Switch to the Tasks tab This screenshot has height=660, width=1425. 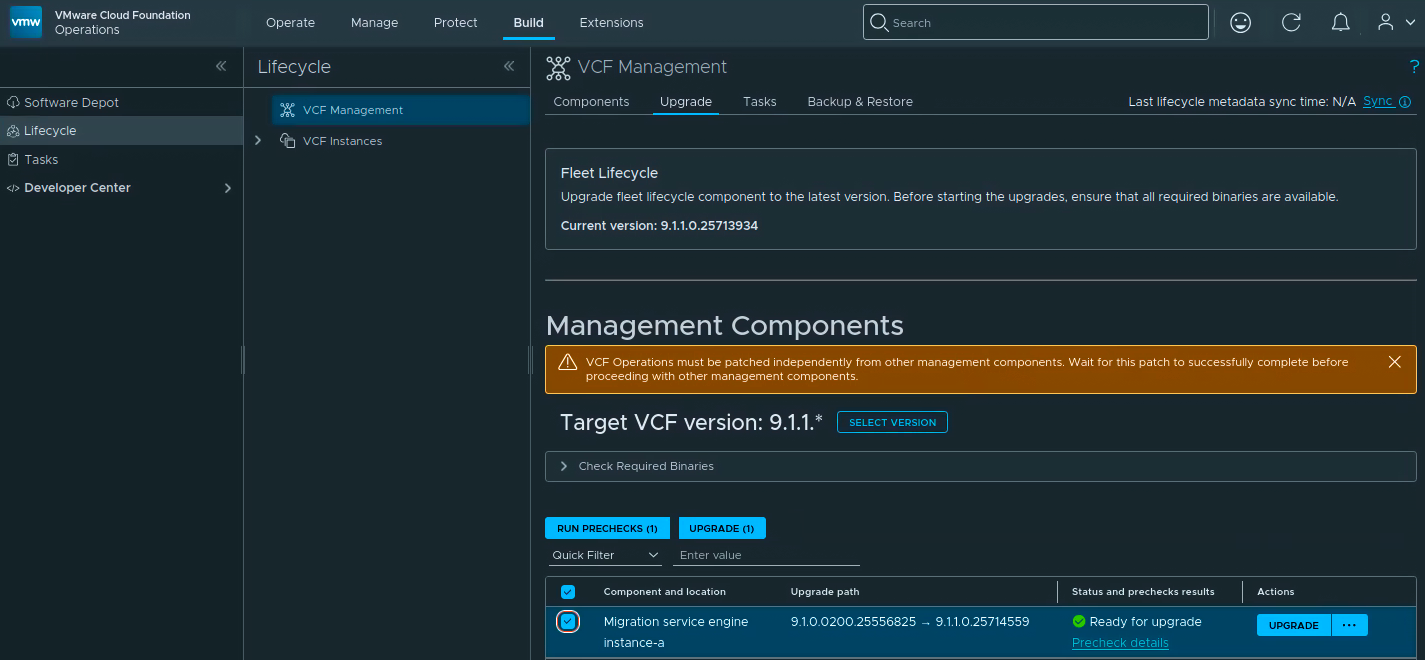tap(760, 102)
